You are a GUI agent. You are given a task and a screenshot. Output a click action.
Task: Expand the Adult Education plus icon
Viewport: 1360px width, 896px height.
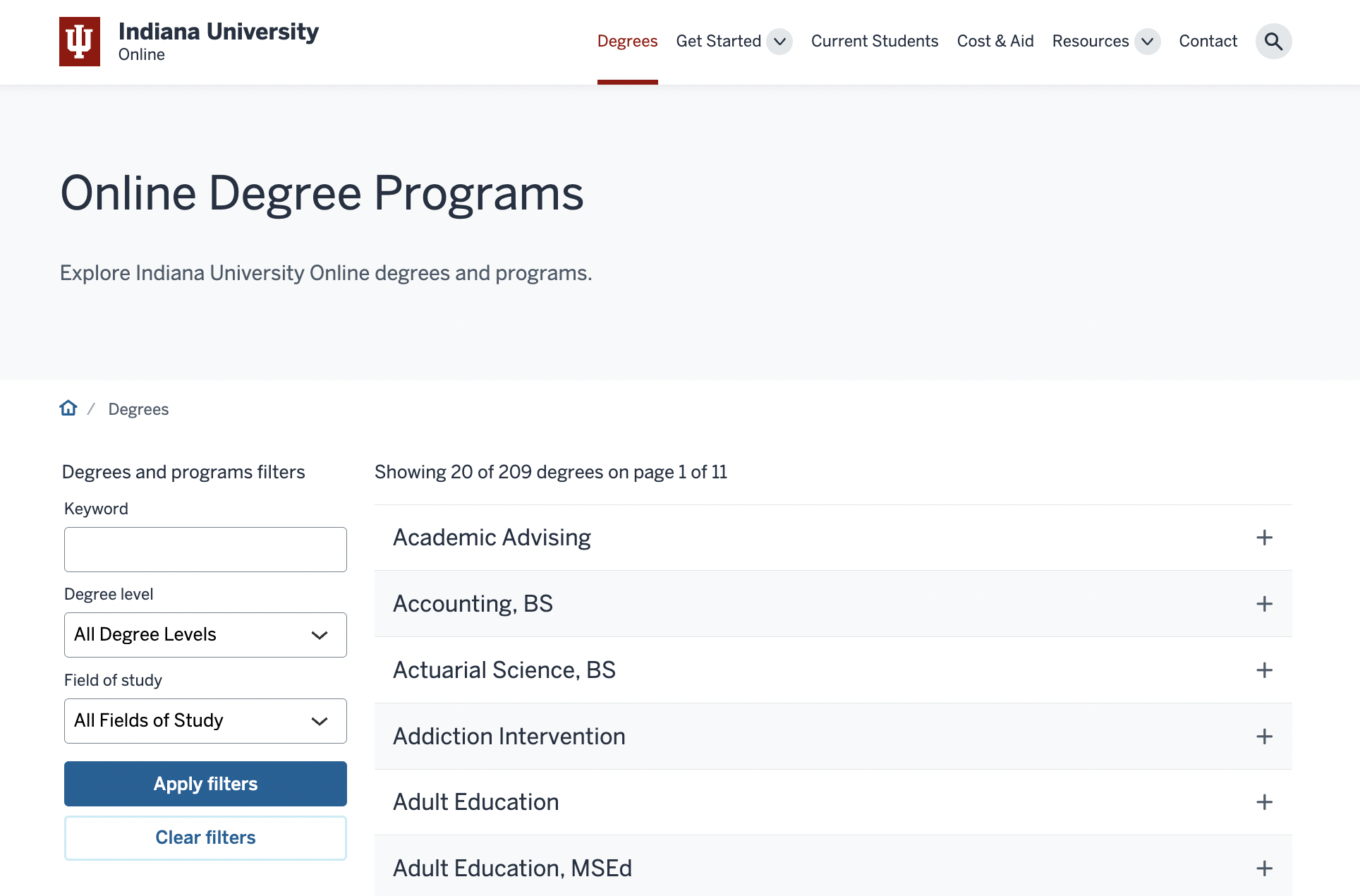[x=1264, y=802]
